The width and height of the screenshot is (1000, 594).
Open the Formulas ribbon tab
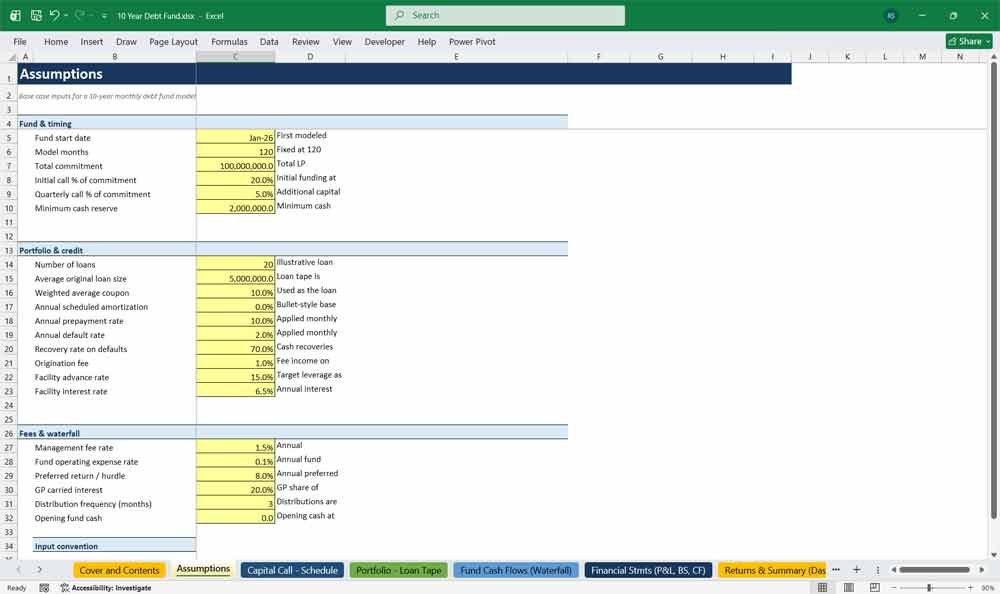coord(229,41)
